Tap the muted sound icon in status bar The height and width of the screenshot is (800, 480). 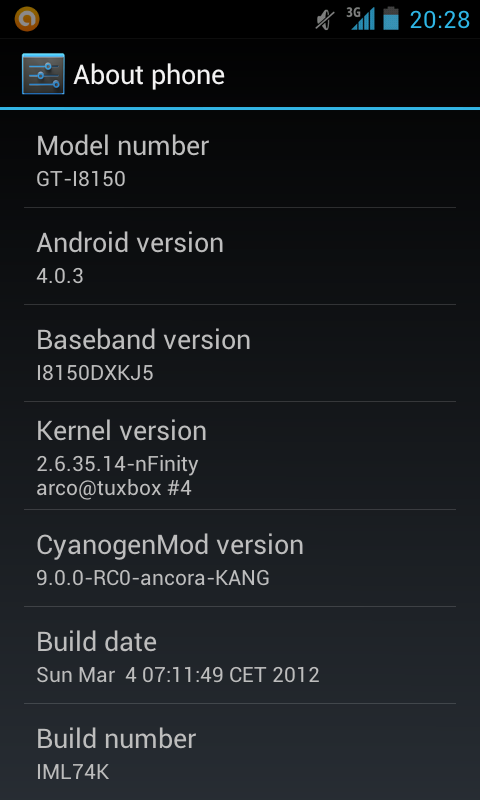click(325, 20)
